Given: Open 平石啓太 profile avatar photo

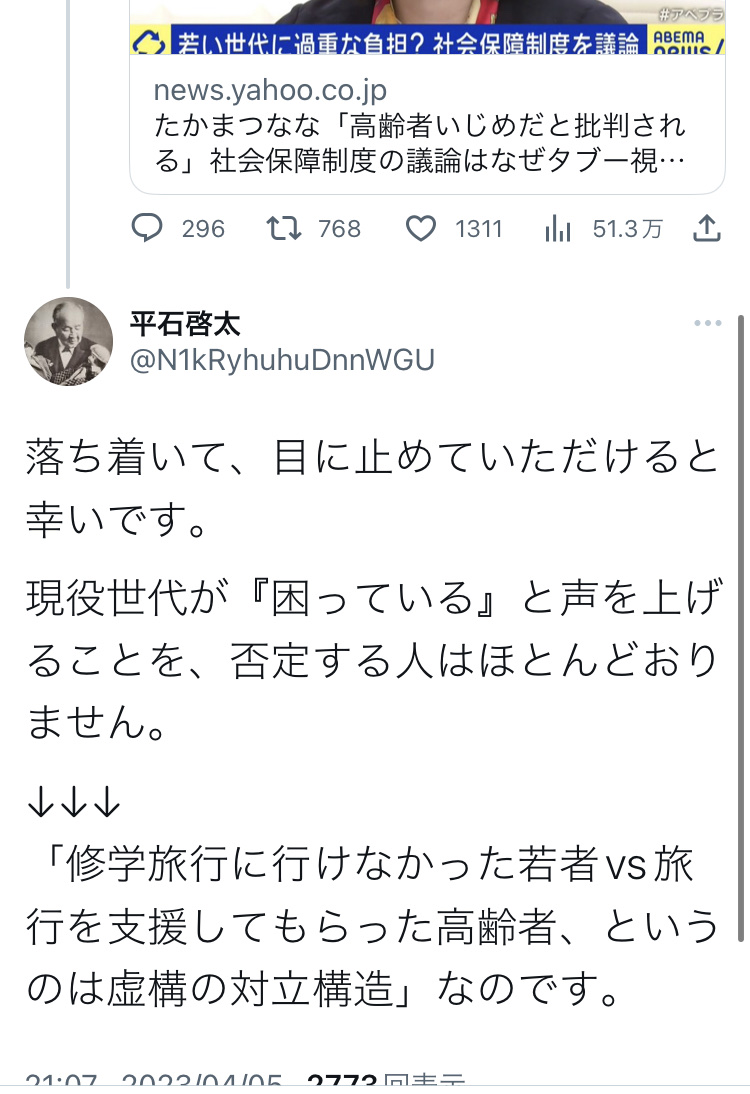Looking at the screenshot, I should click(68, 341).
